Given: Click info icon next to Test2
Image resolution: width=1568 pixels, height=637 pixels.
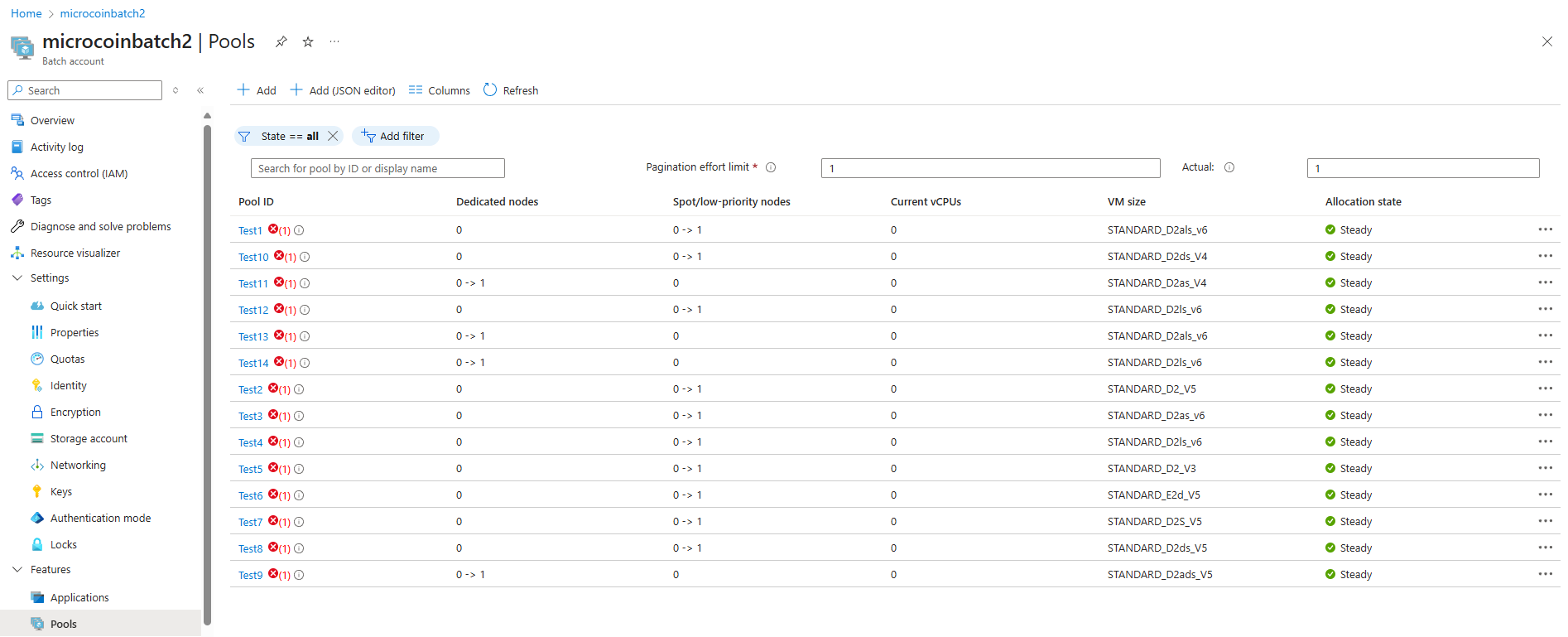Looking at the screenshot, I should click(299, 389).
